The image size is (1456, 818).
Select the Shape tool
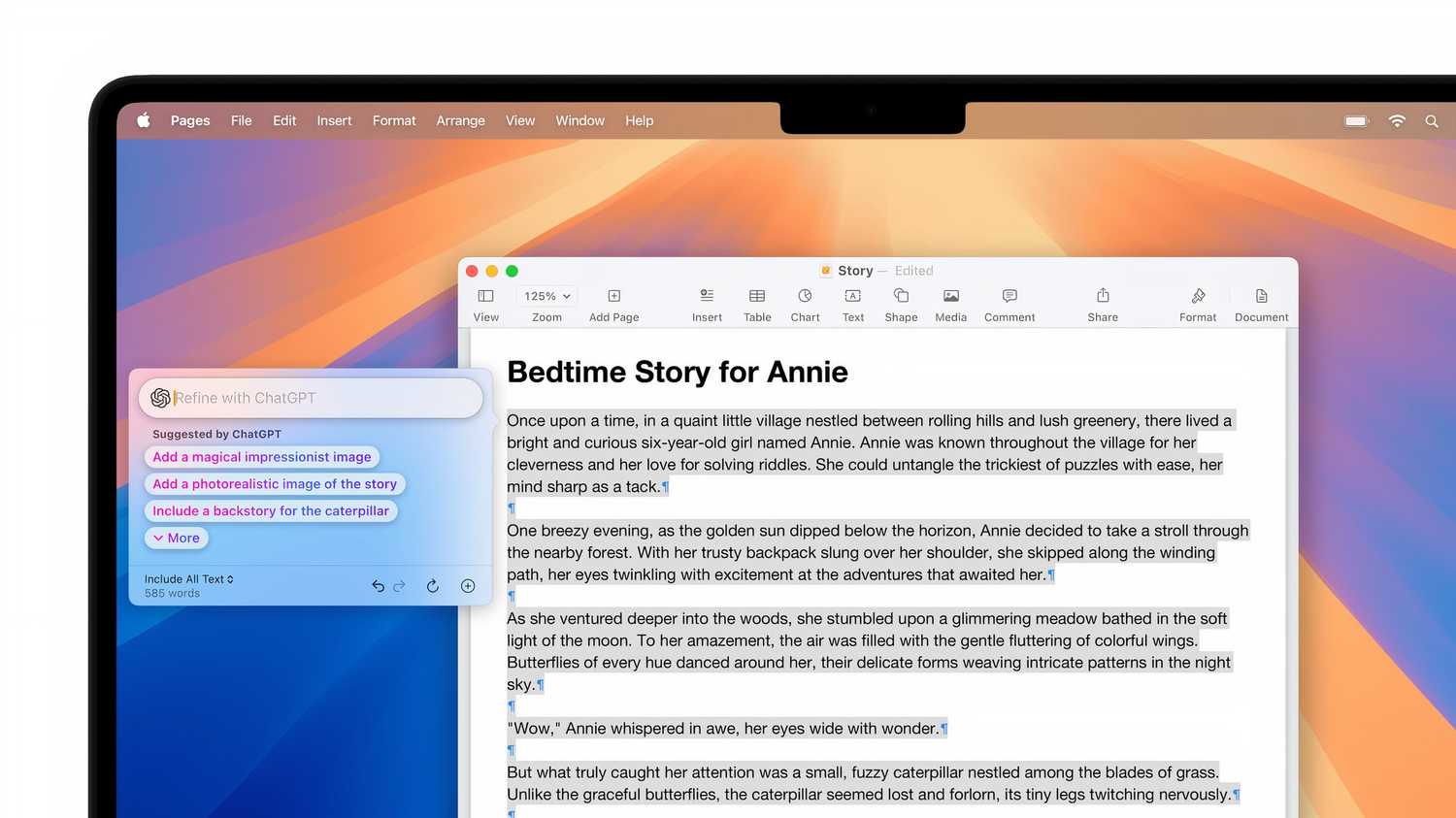900,303
